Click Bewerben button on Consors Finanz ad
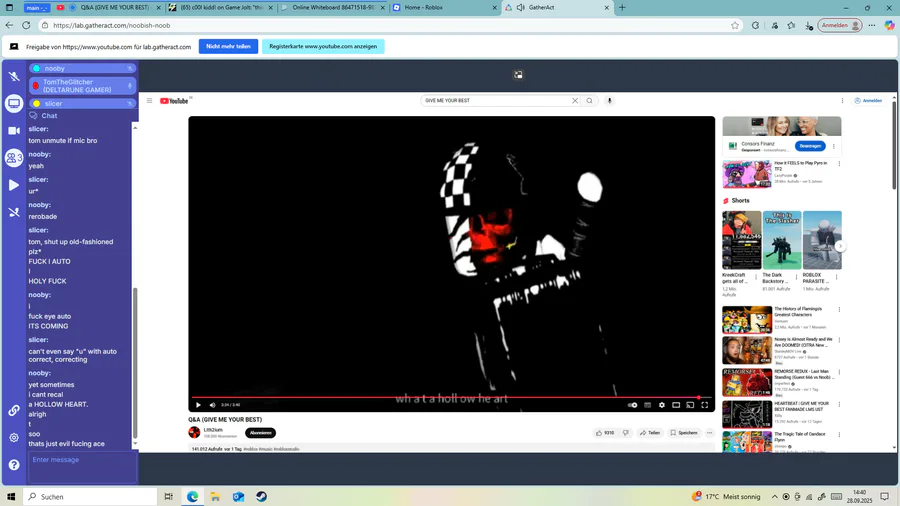This screenshot has height=506, width=900. [x=810, y=146]
